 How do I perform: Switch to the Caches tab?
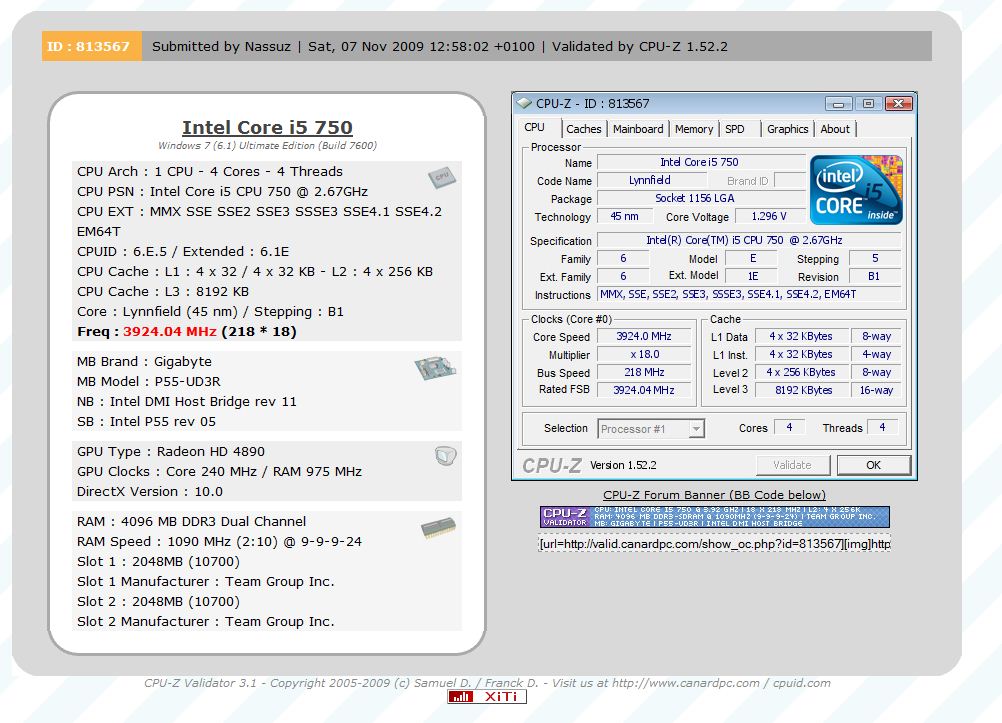[x=583, y=129]
